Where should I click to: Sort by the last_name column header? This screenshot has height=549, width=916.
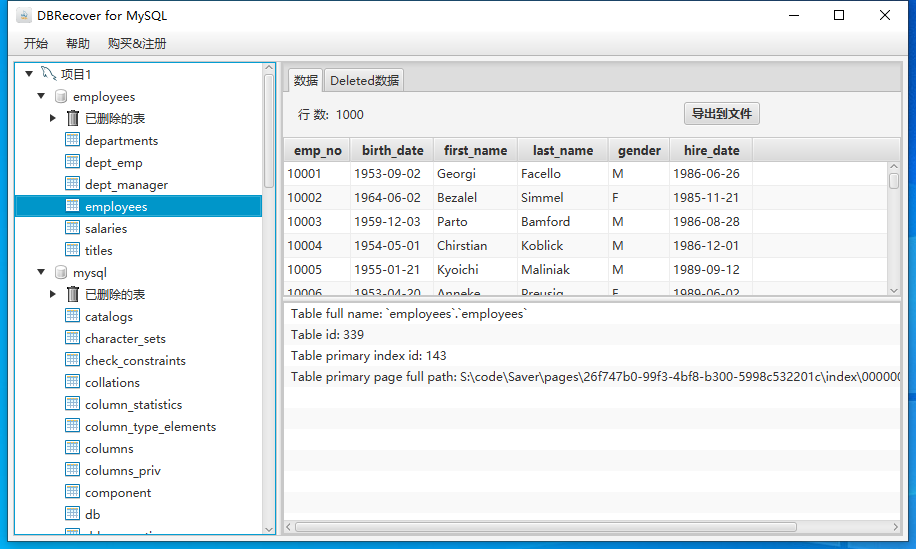[563, 150]
